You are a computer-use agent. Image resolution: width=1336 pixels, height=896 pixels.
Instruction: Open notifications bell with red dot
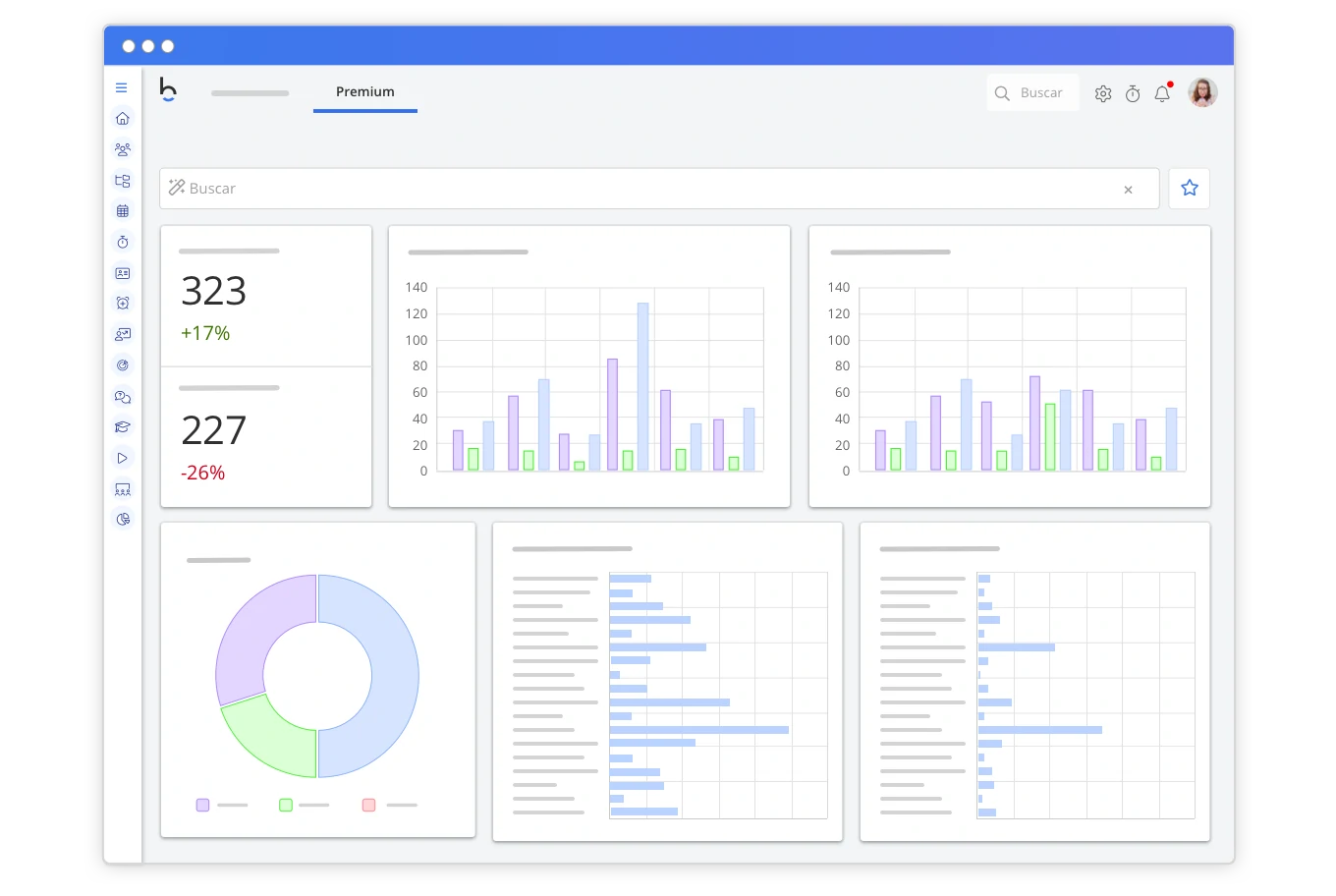[x=1162, y=93]
